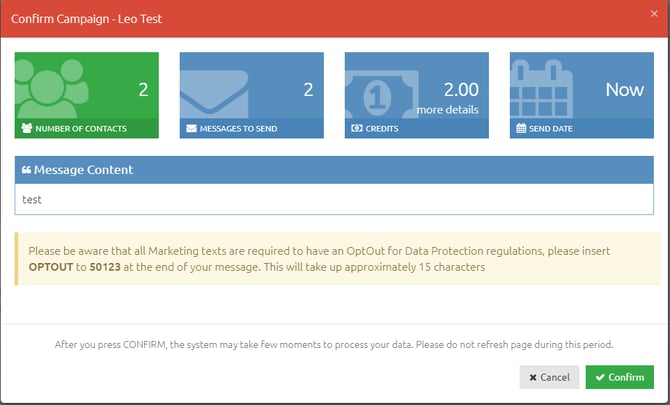Click the message content field containing test
This screenshot has height=405, width=670.
coord(334,199)
